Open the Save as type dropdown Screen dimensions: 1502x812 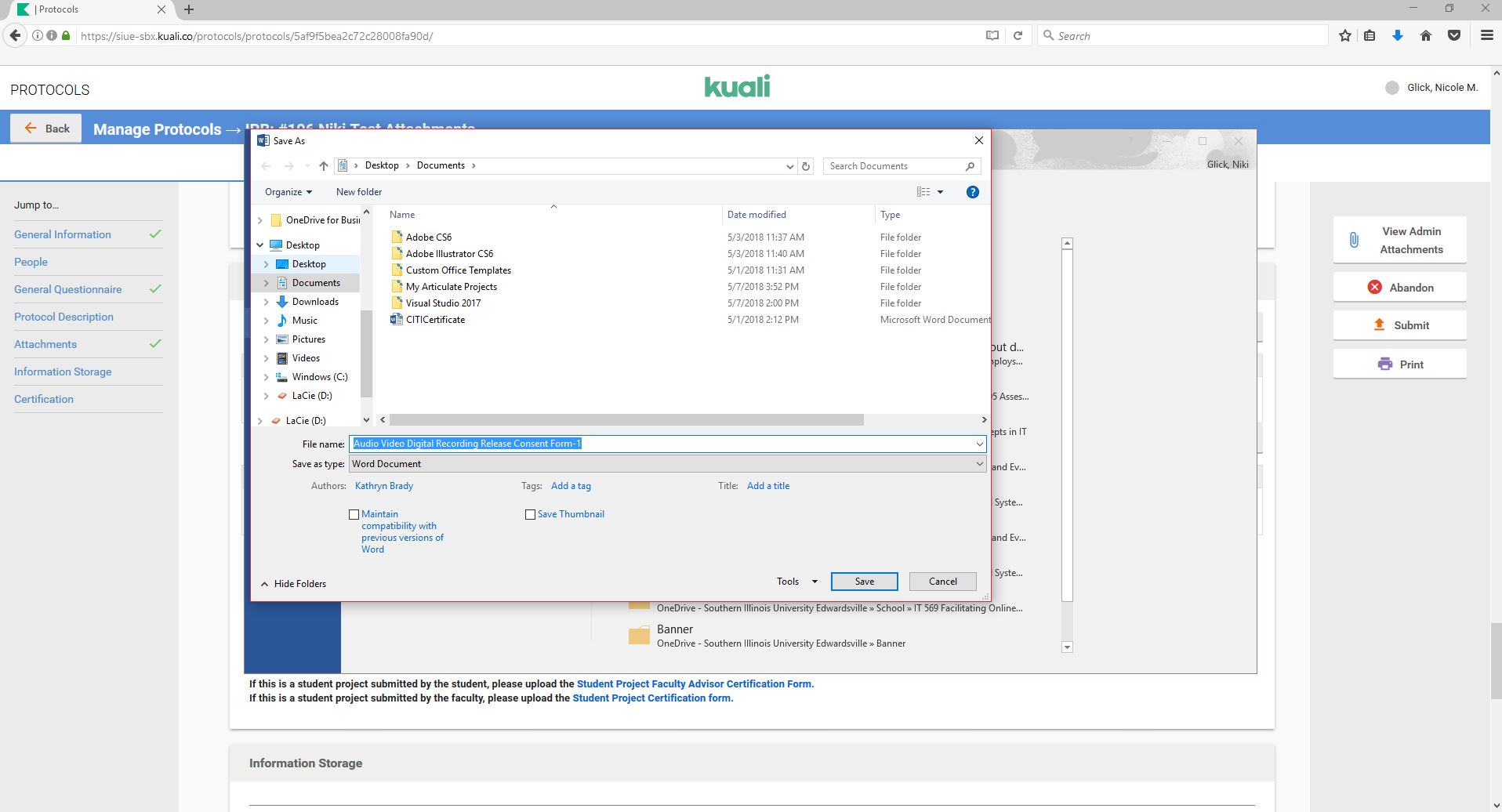click(x=666, y=464)
